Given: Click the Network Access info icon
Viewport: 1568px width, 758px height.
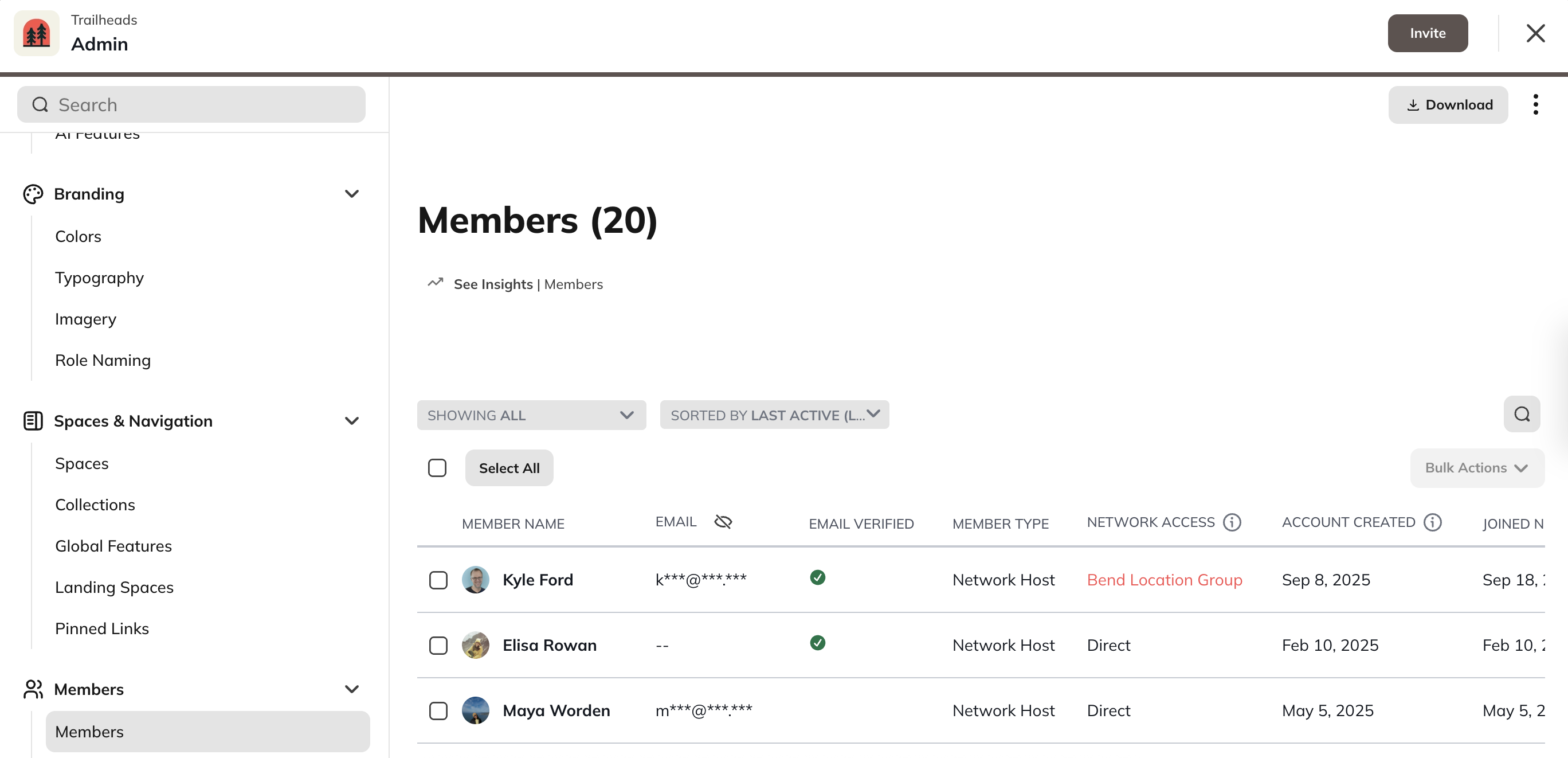Looking at the screenshot, I should point(1232,522).
